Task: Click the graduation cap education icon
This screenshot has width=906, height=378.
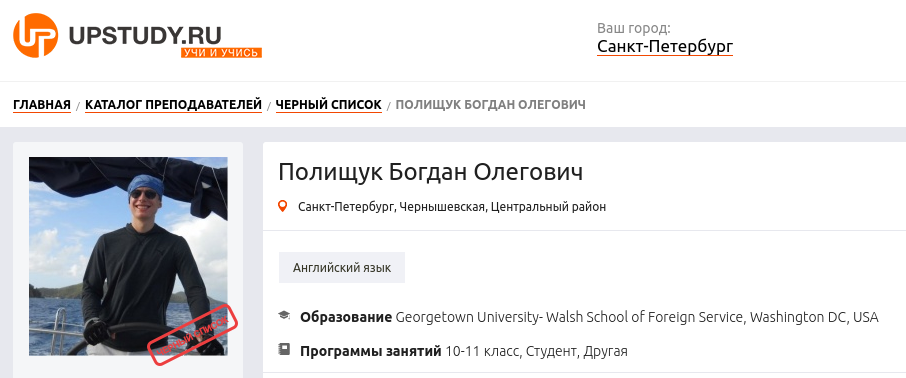Action: [284, 316]
